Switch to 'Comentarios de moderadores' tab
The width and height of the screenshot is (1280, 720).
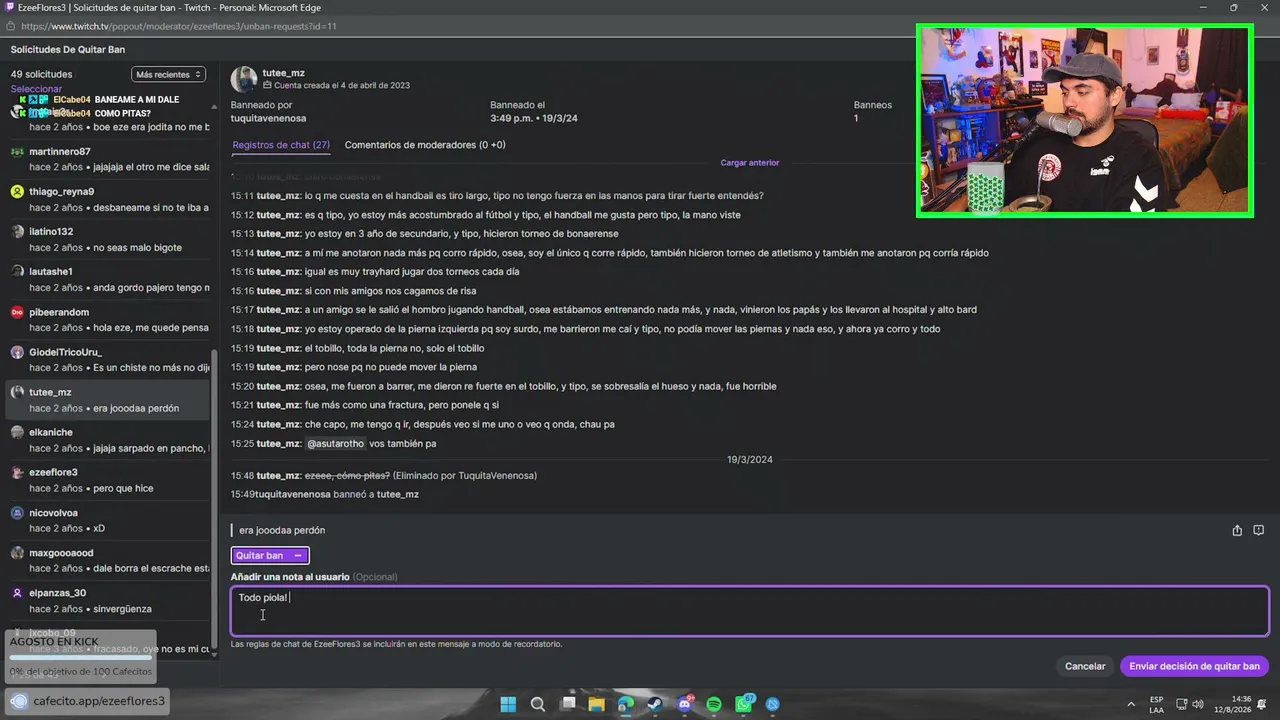coord(425,145)
